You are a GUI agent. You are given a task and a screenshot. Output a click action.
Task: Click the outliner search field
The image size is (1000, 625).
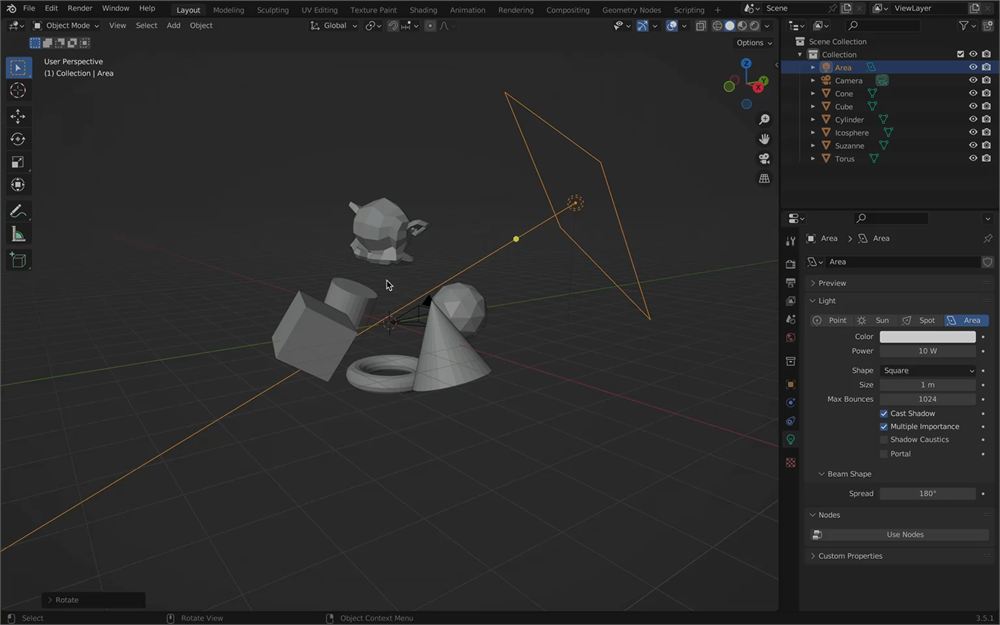[x=883, y=26]
